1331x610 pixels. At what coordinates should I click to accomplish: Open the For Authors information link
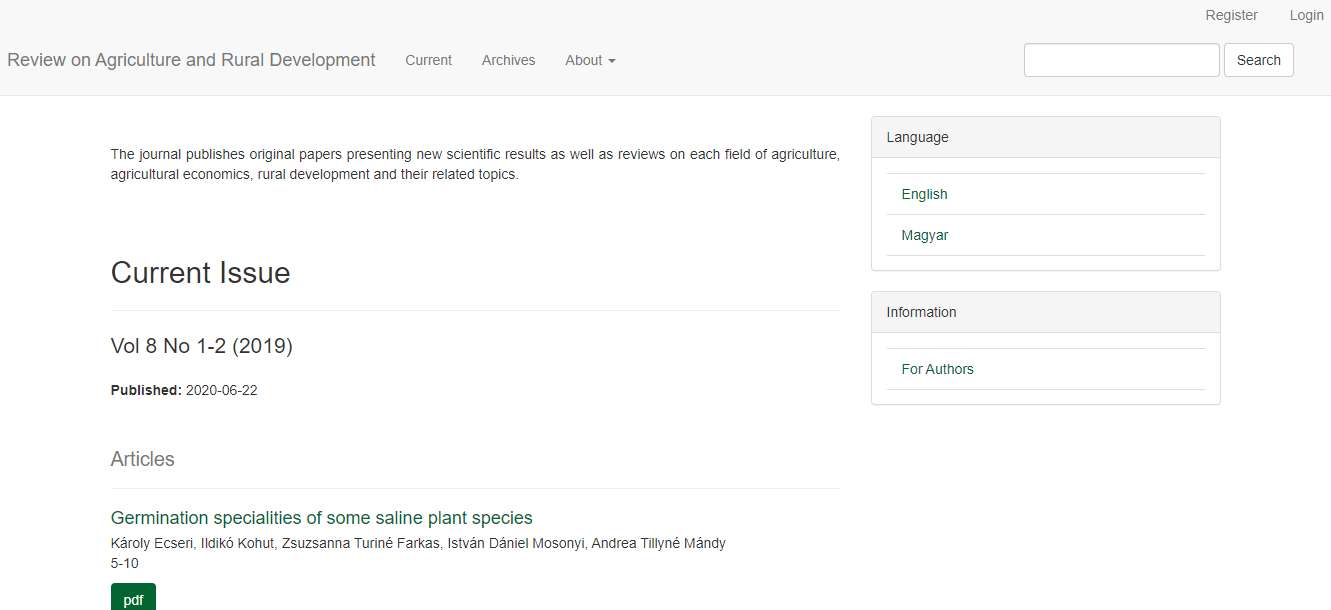click(937, 369)
